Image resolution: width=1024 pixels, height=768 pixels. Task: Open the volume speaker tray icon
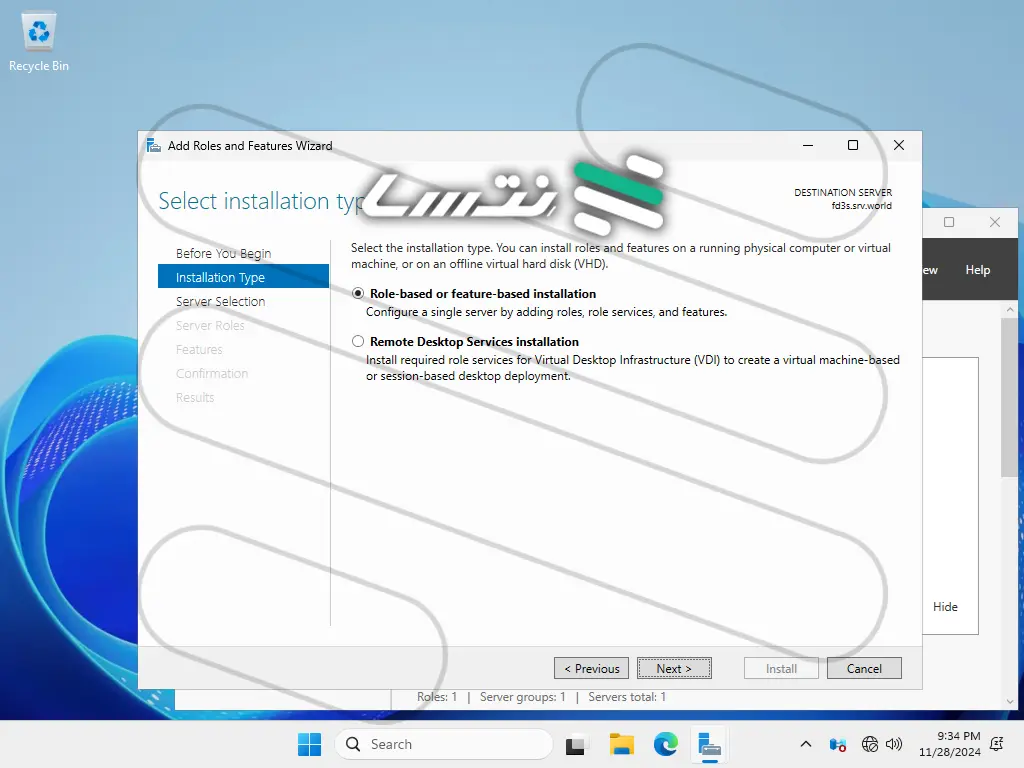[894, 744]
